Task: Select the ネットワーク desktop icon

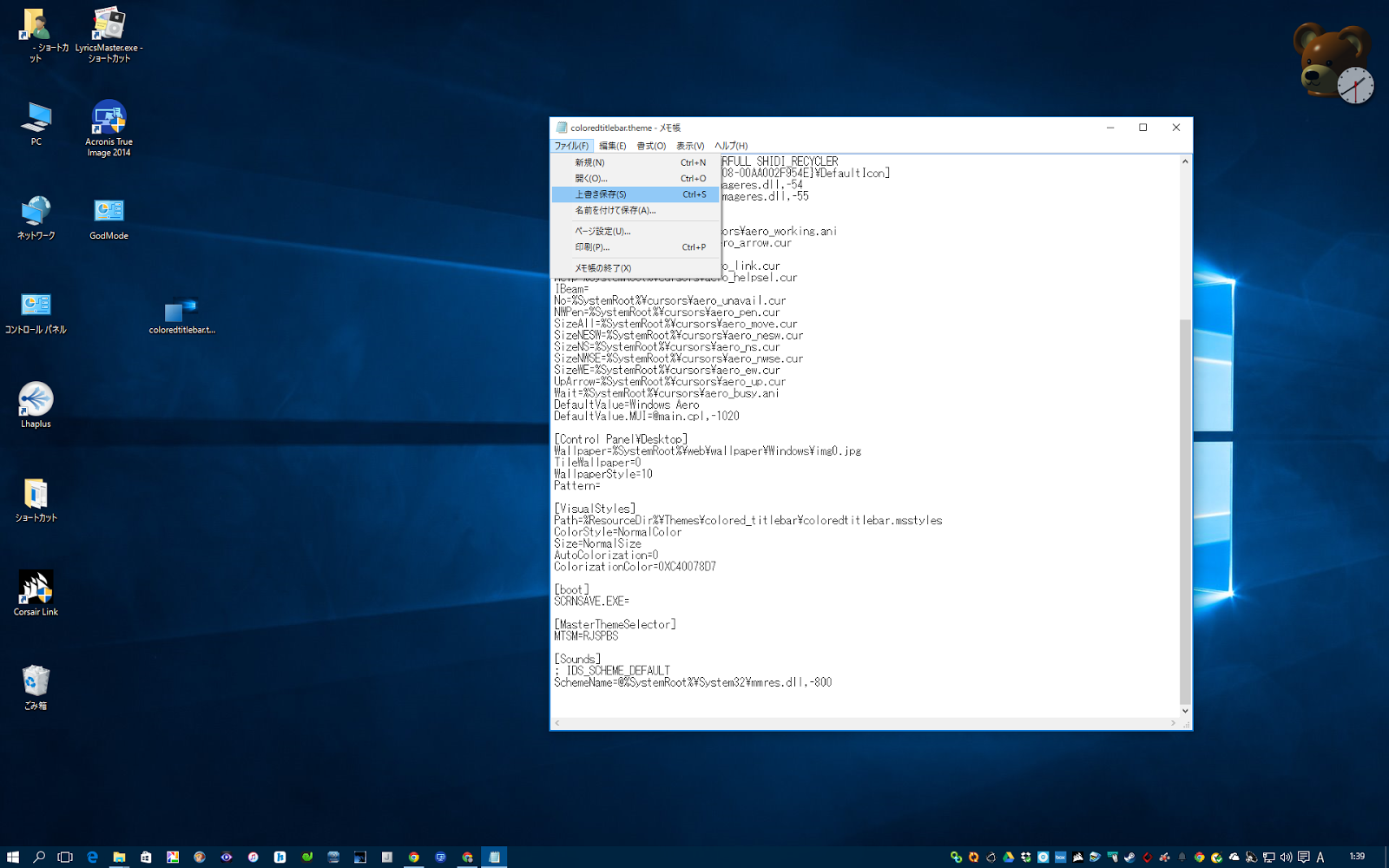Action: [x=36, y=218]
